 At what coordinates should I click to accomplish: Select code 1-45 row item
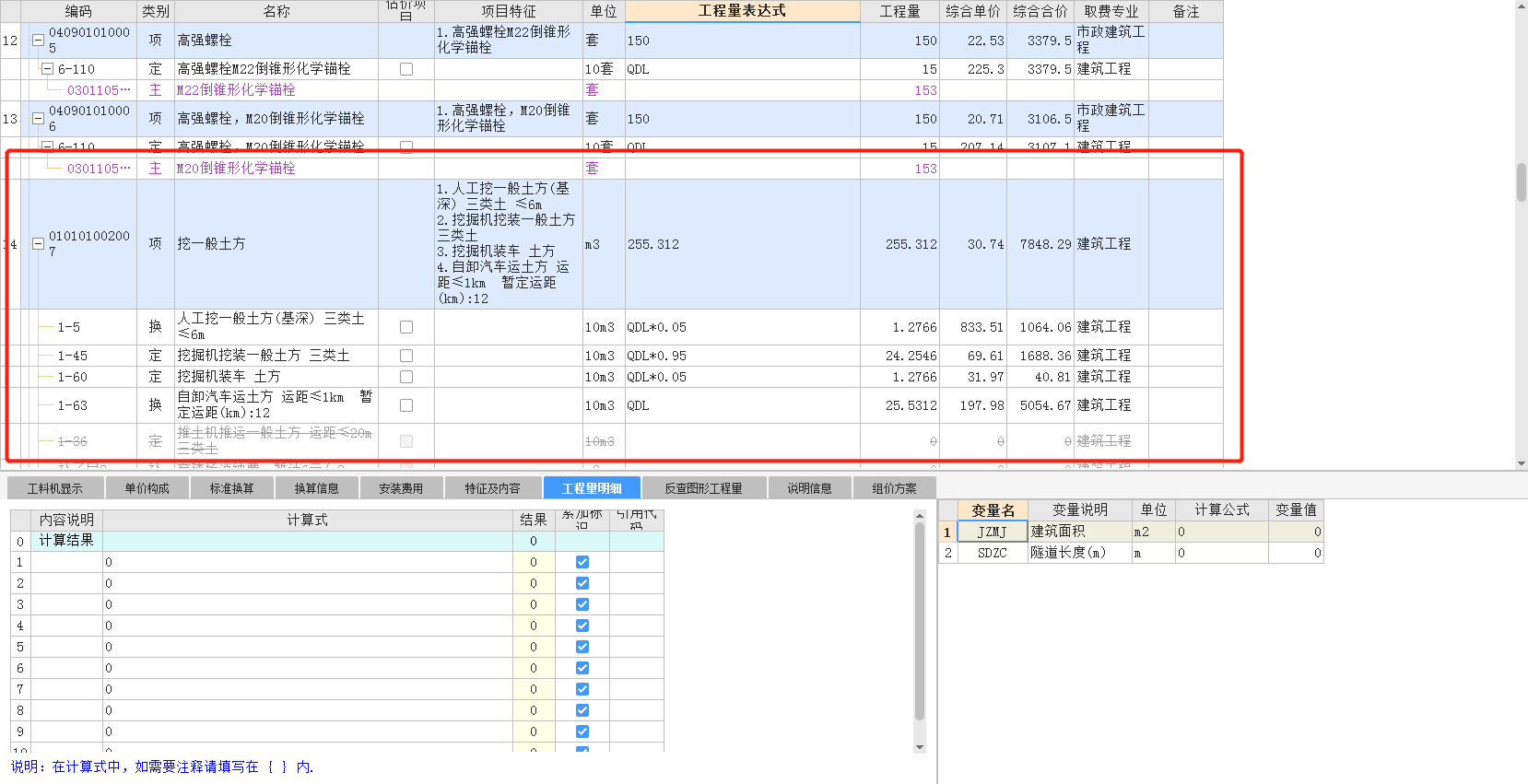click(x=73, y=356)
